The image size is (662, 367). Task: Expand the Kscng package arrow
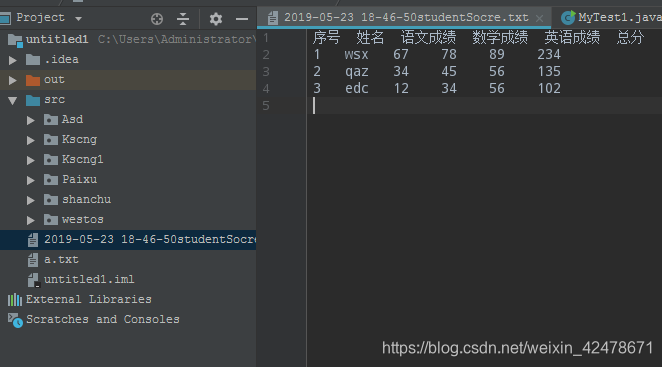click(30, 140)
